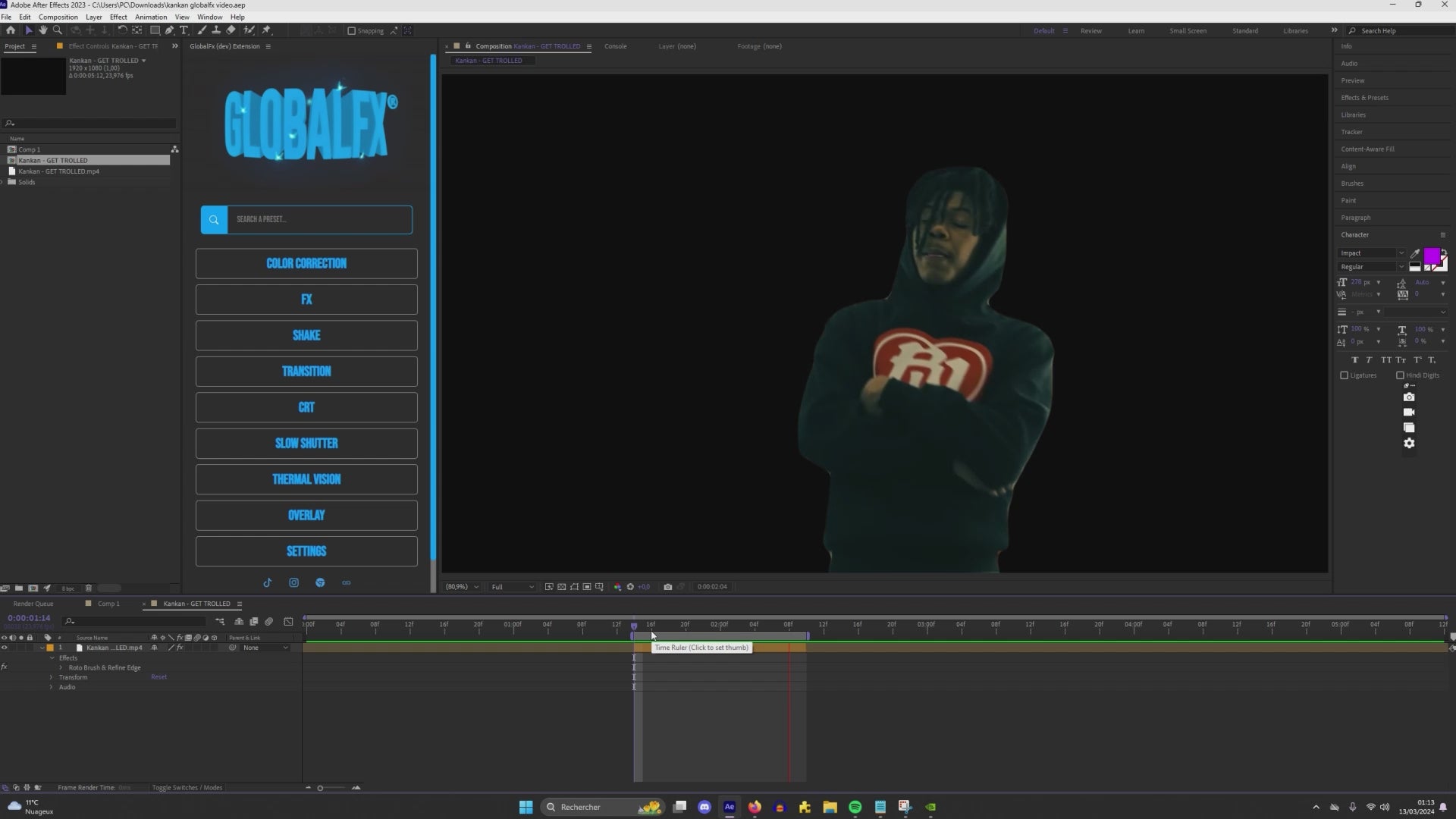Viewport: 1456px width, 819px height.
Task: Click the GlobalFX preset search icon
Action: [x=214, y=220]
